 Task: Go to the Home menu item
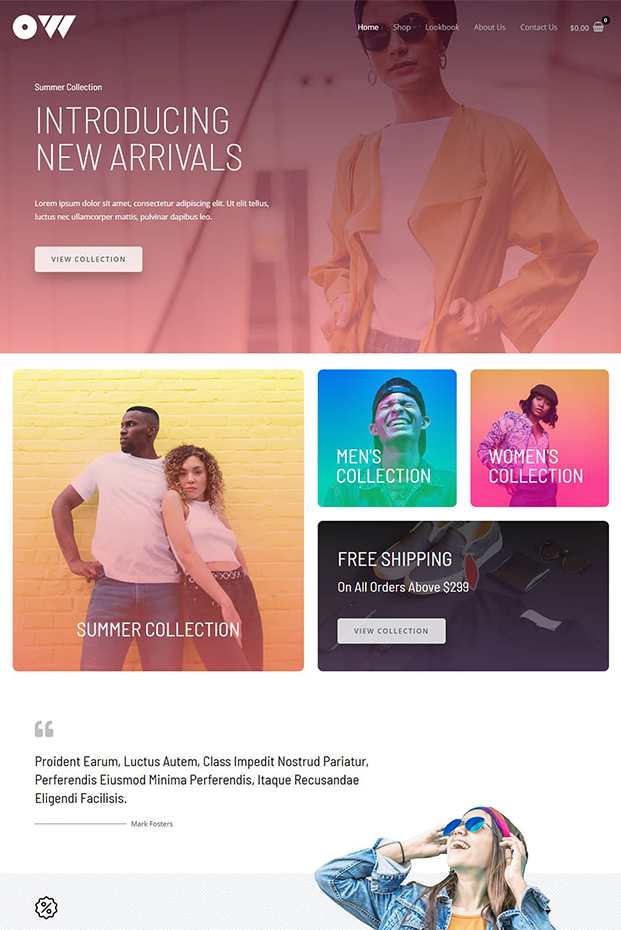pos(368,27)
